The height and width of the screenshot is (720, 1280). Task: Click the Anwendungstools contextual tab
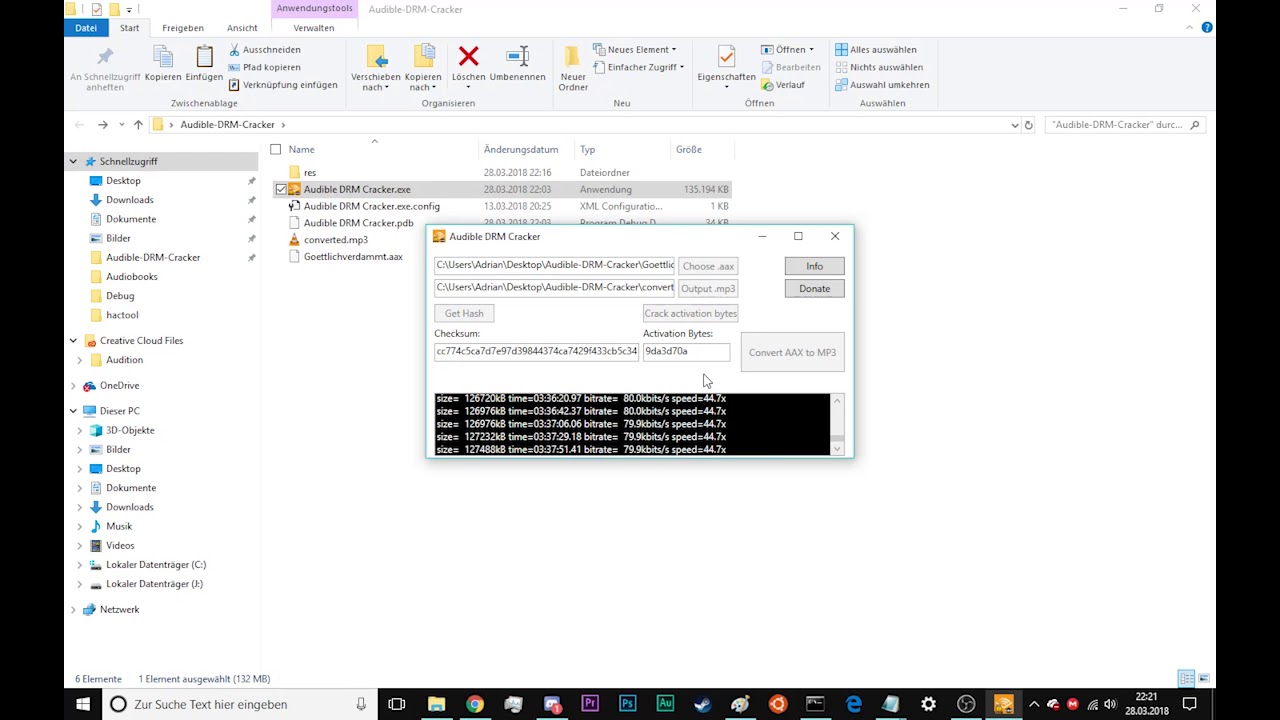(314, 9)
